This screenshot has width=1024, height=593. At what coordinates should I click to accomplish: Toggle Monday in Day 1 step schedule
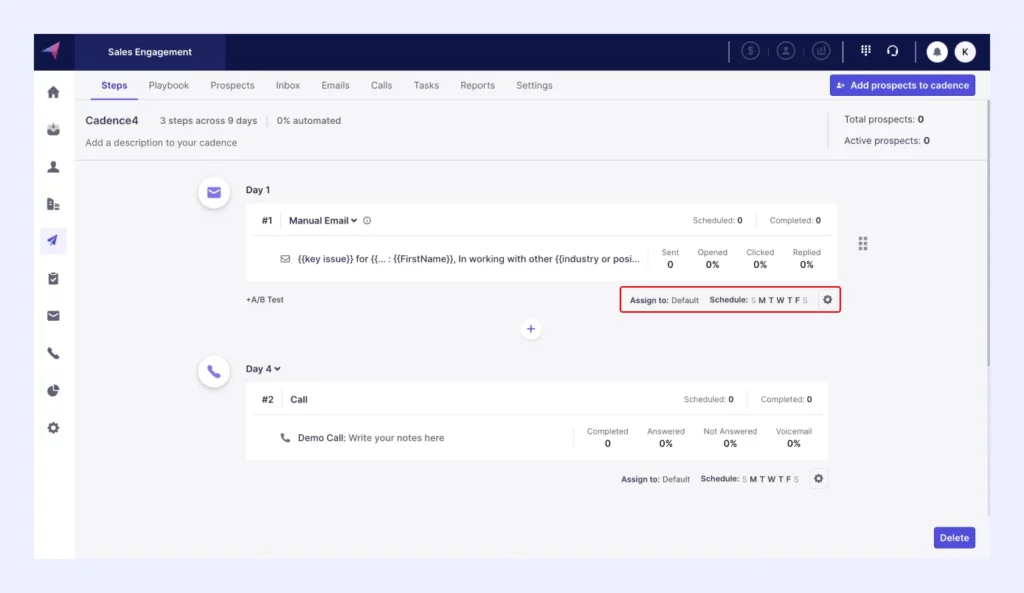pyautogui.click(x=763, y=300)
